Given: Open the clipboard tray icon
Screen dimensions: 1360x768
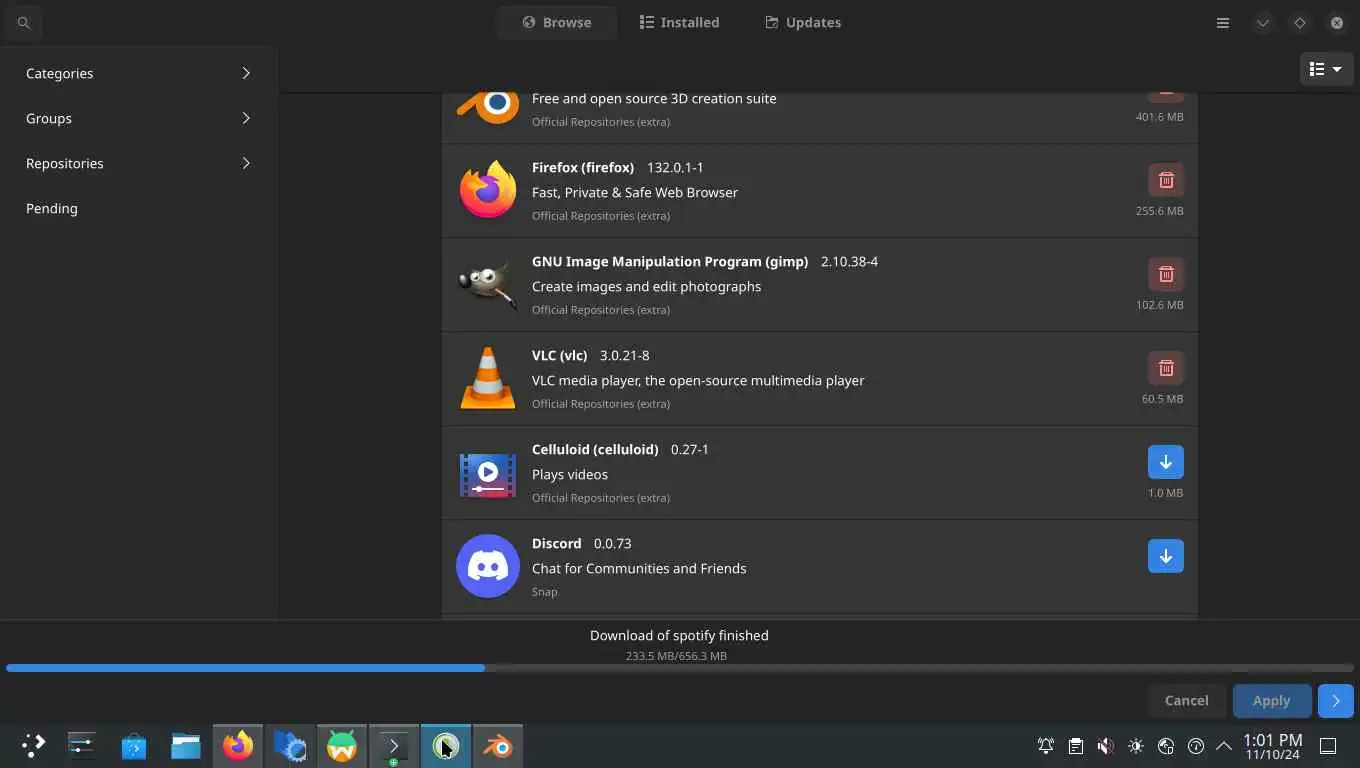Looking at the screenshot, I should tap(1076, 746).
